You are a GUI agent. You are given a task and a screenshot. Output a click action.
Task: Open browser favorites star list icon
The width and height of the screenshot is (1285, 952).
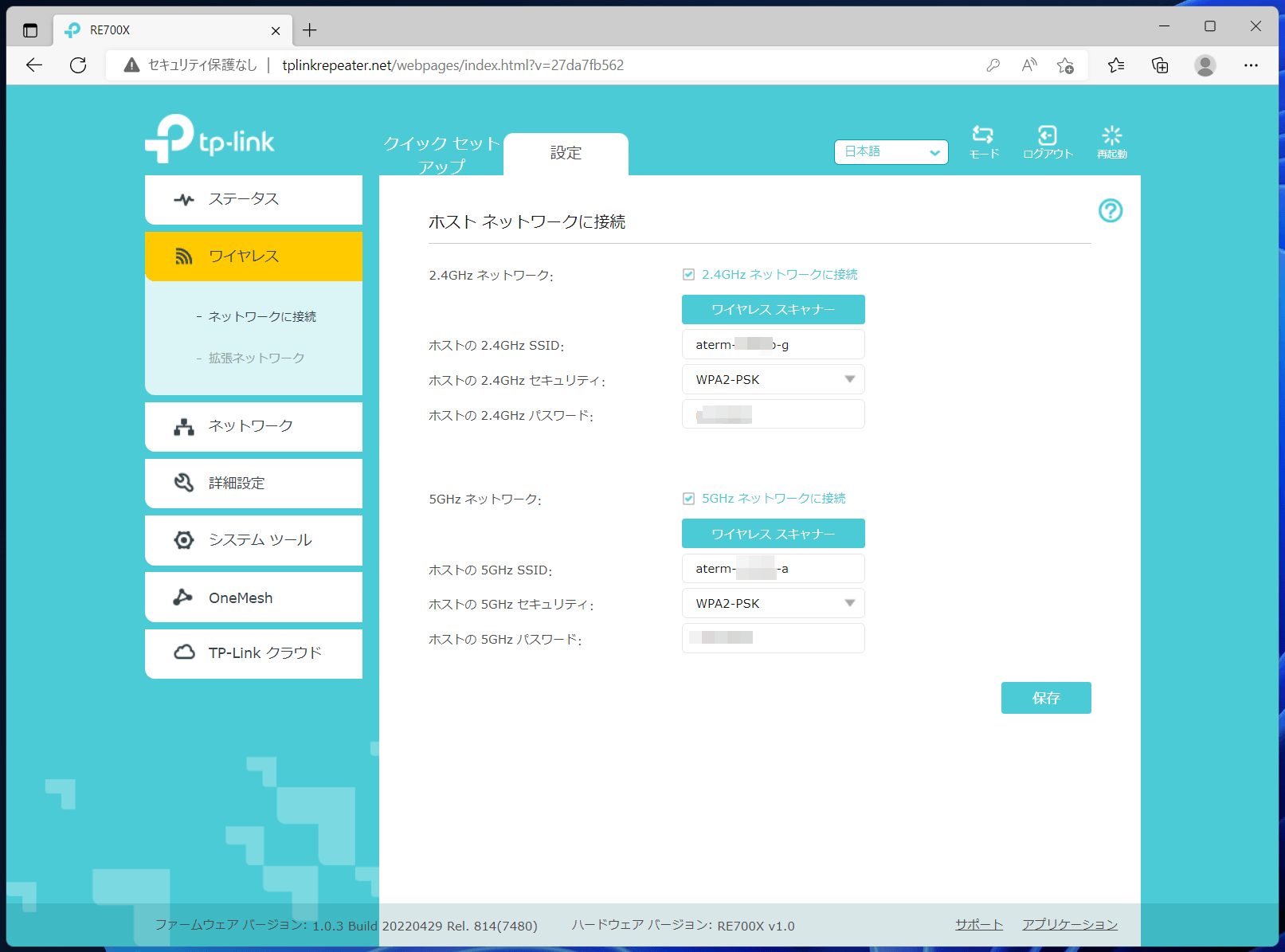point(1115,65)
